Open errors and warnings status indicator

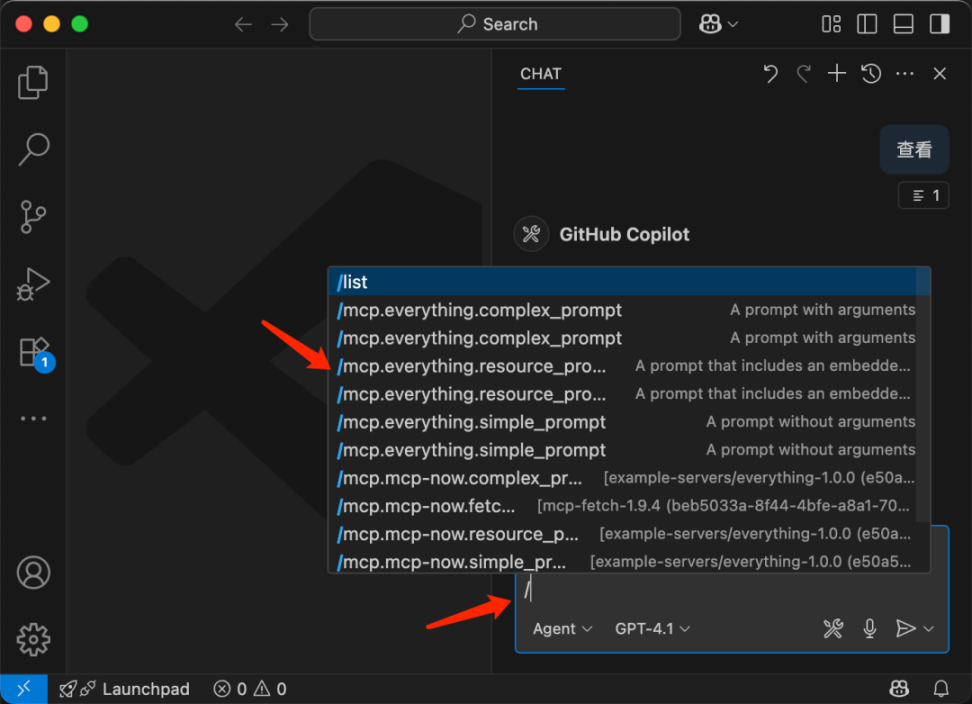click(x=250, y=689)
